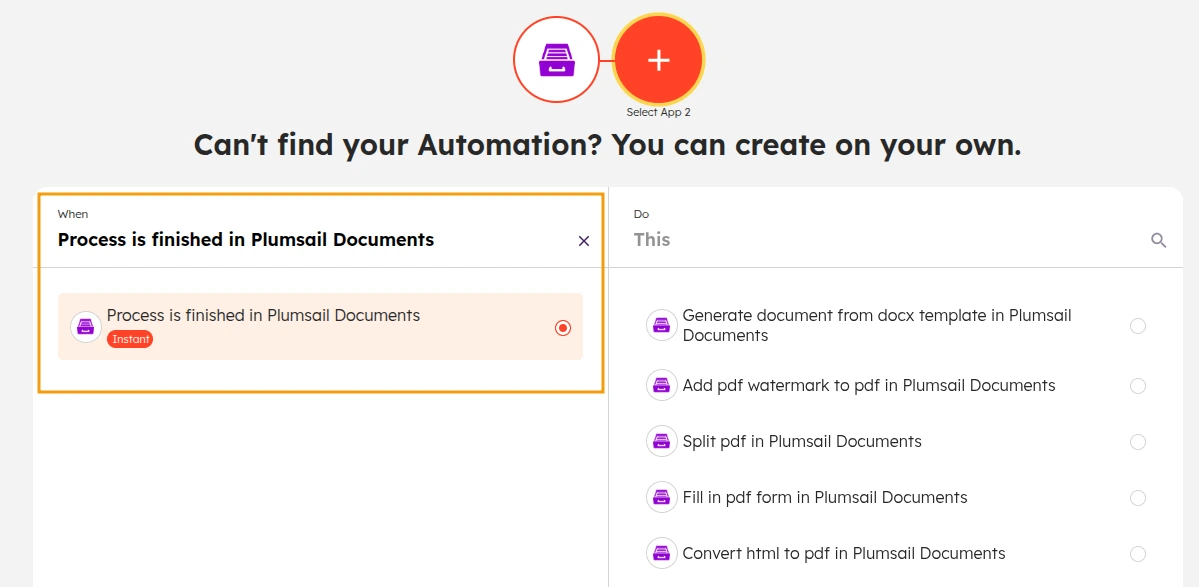
Task: Click 'Add pdf watermark to pdf' action text
Action: pyautogui.click(x=869, y=385)
